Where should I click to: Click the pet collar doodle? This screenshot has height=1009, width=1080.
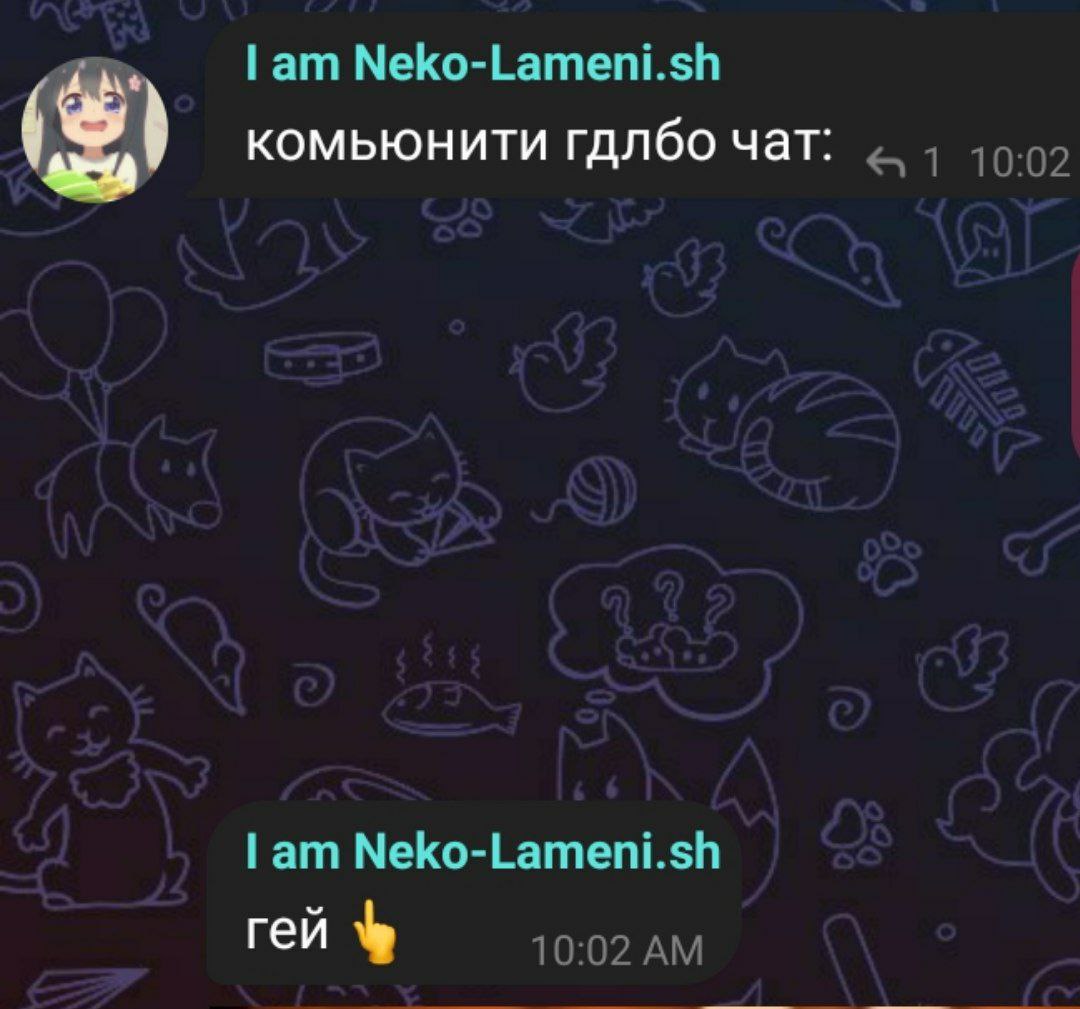tap(323, 357)
